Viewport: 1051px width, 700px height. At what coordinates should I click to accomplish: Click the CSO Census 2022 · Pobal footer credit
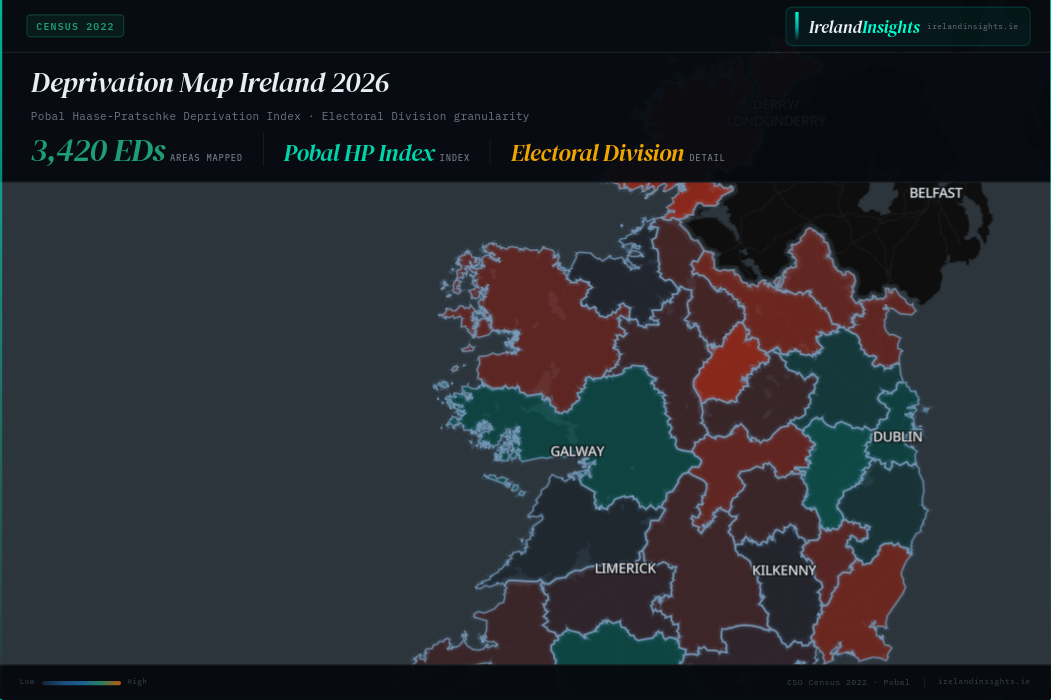tap(848, 683)
